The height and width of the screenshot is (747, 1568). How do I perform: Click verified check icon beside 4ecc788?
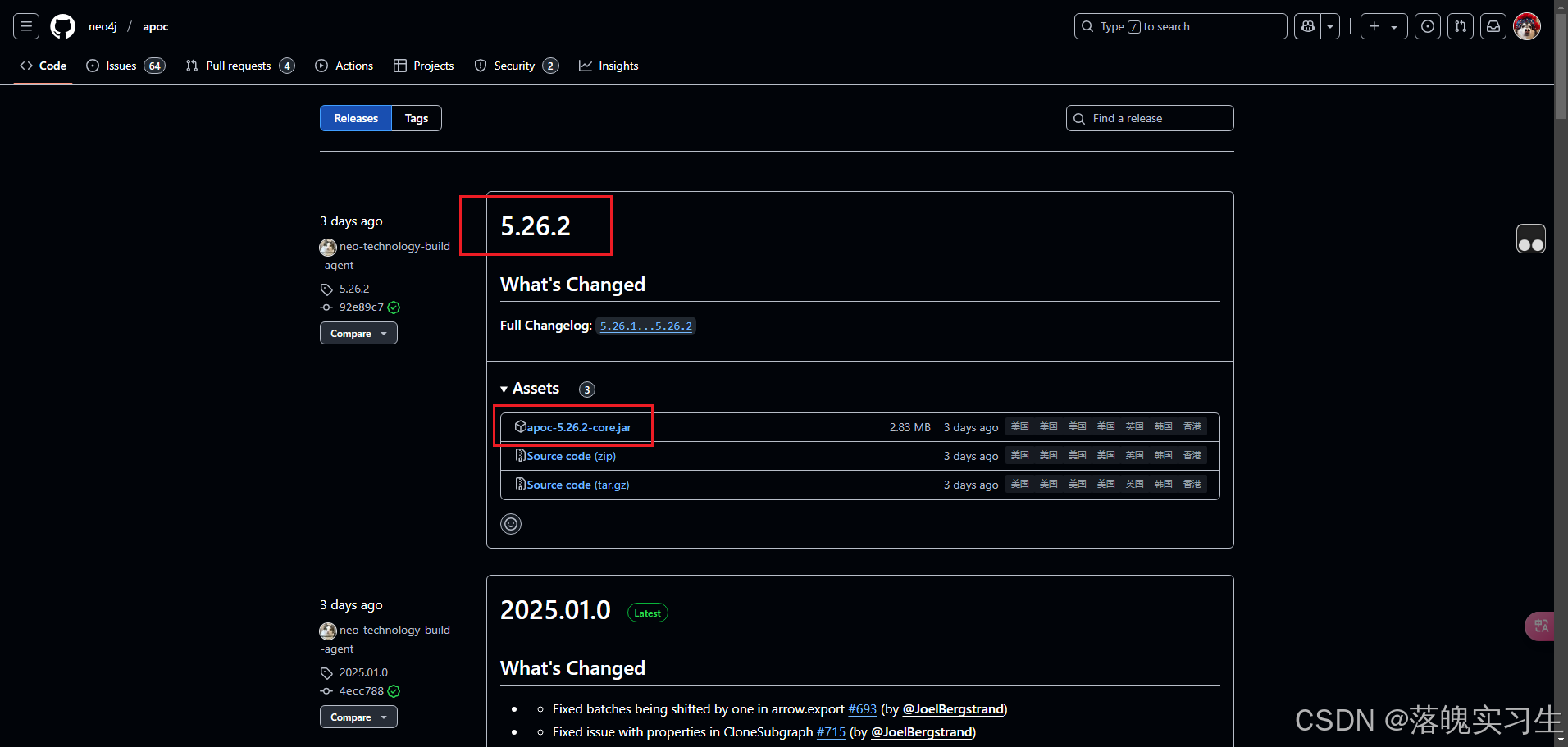pos(394,691)
